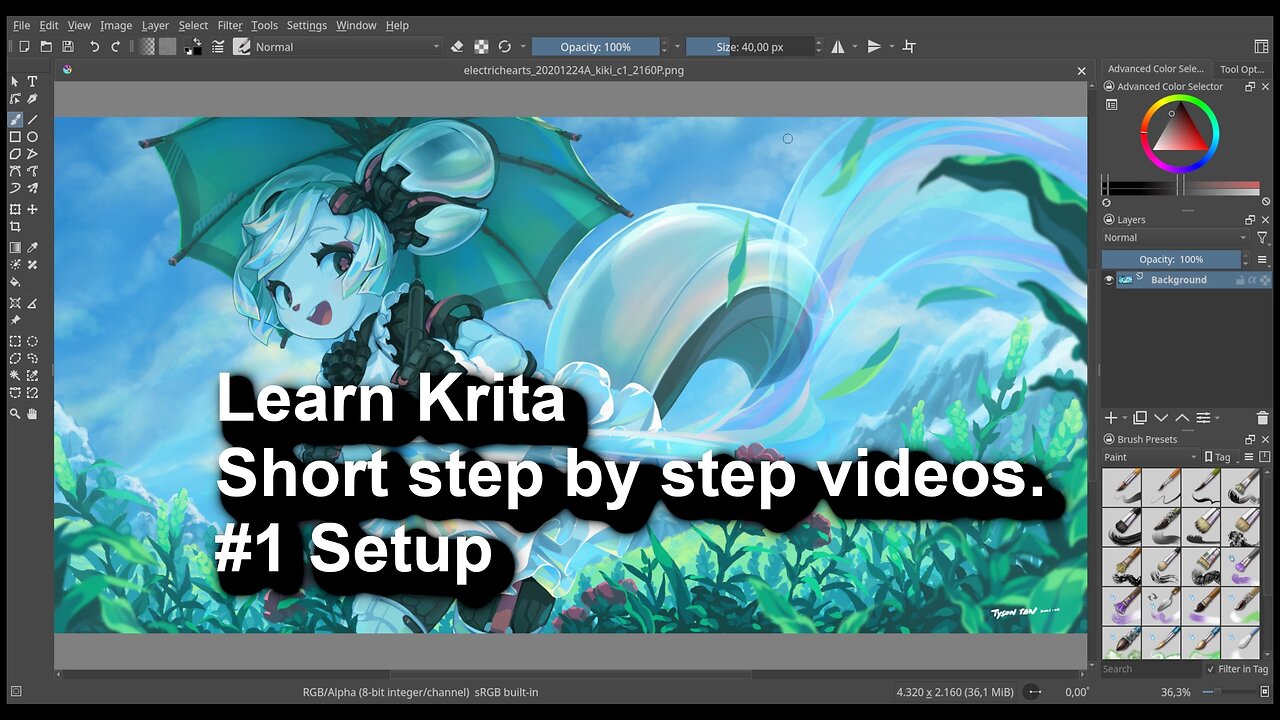Image resolution: width=1280 pixels, height=720 pixels.
Task: Select the Freehand Brush tool
Action: (15, 119)
